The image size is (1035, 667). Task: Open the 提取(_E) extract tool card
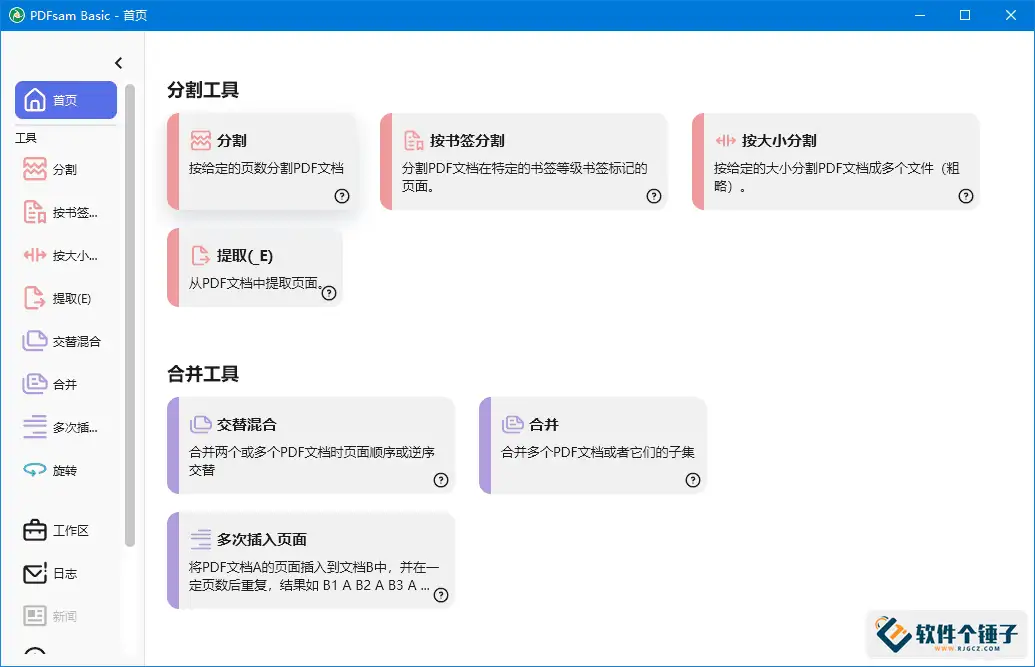click(255, 267)
